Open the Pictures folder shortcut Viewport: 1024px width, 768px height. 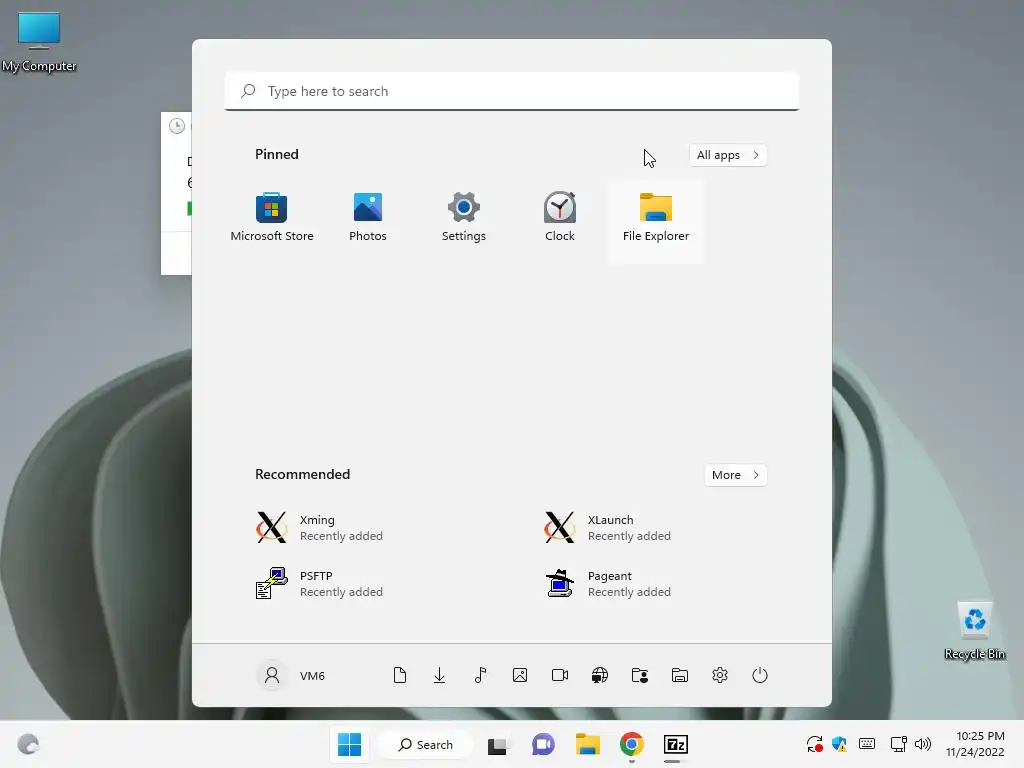pos(520,675)
